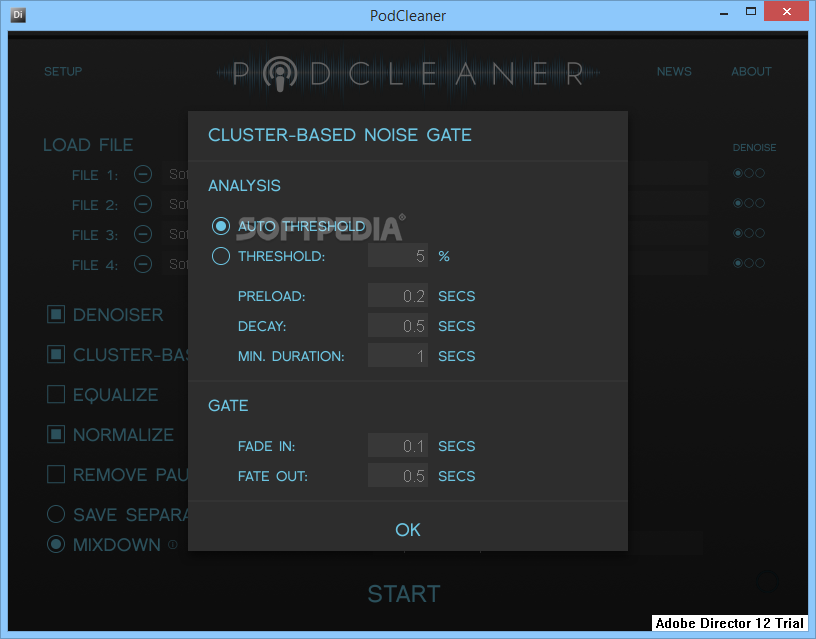
Task: Select the Mixdown radio button
Action: (56, 544)
